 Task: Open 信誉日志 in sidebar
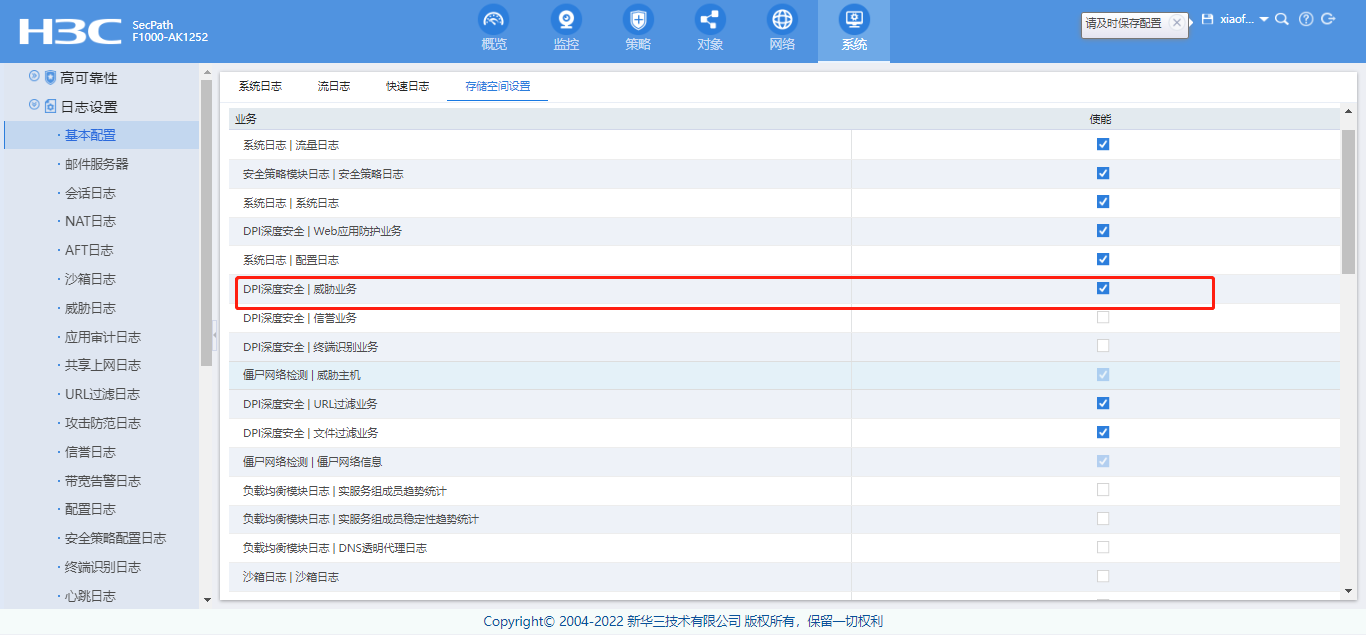pyautogui.click(x=90, y=452)
